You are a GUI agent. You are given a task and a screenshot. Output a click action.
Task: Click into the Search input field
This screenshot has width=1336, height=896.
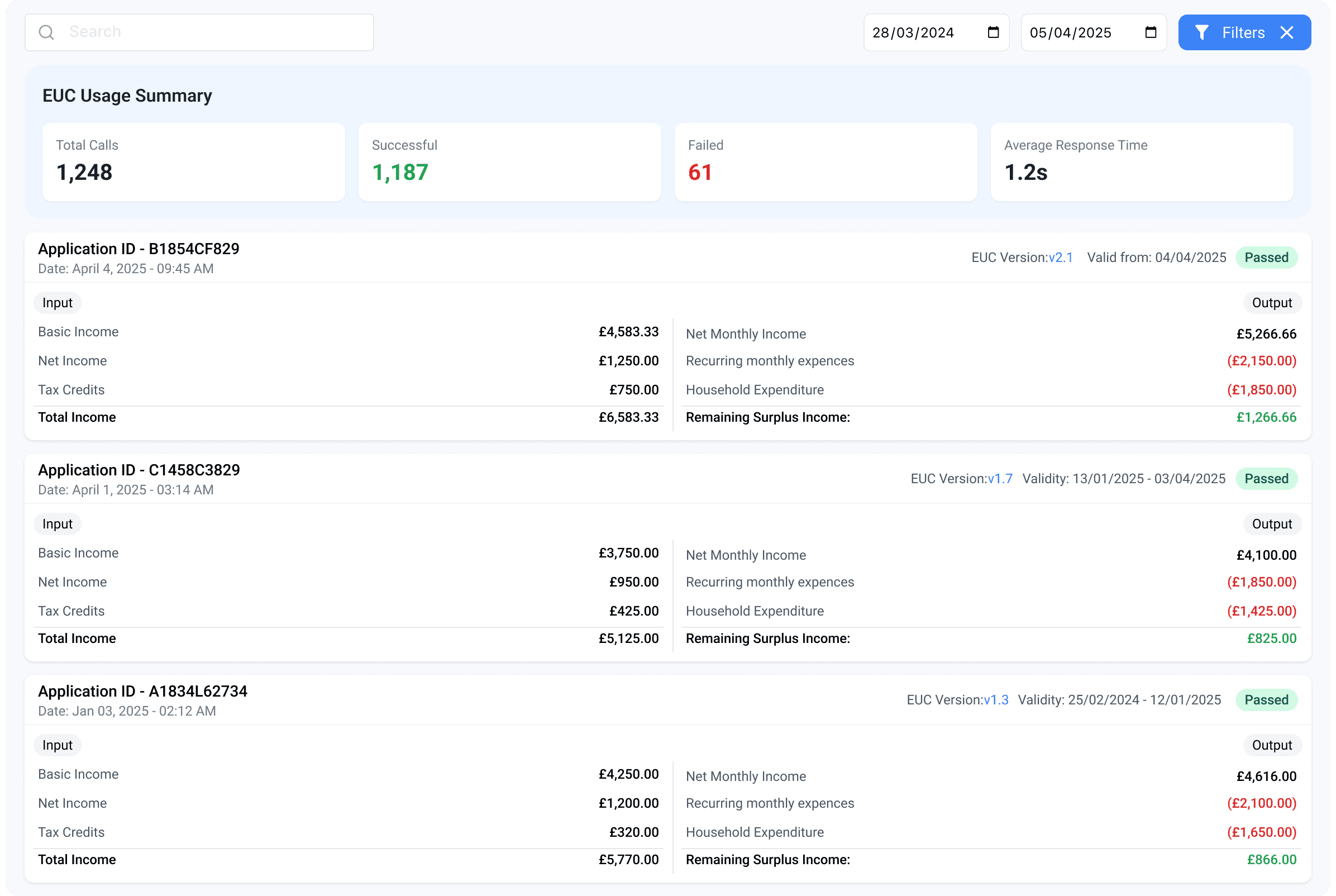(199, 32)
